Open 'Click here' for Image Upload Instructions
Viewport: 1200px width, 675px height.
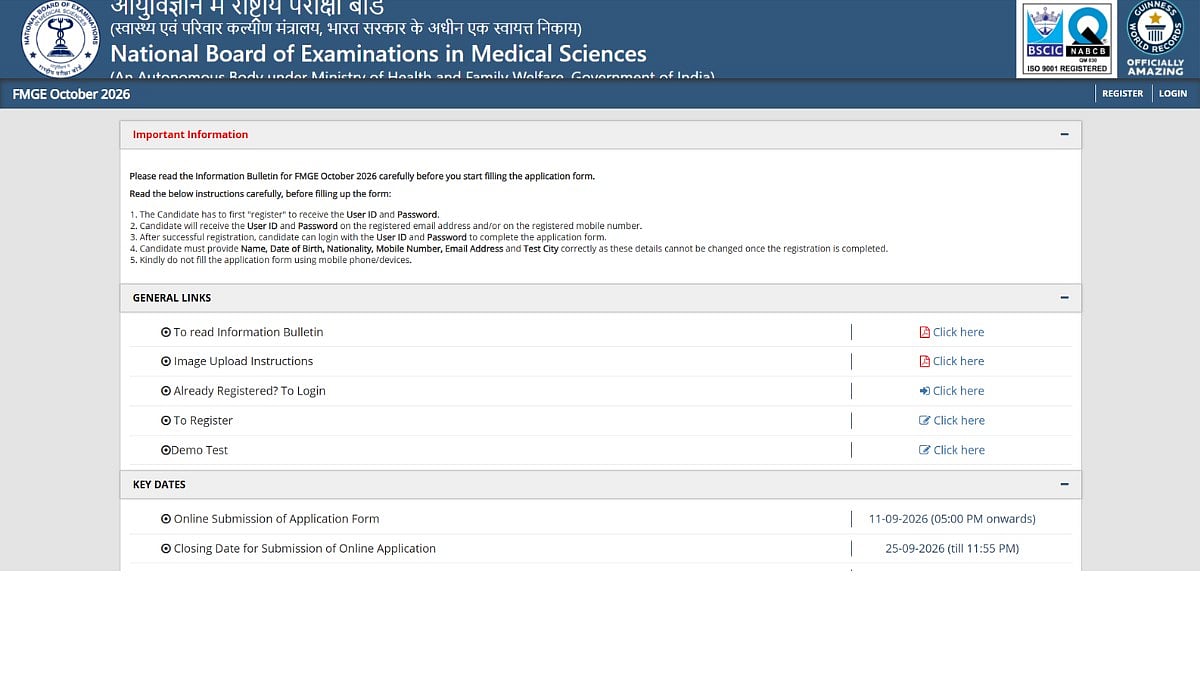click(x=958, y=361)
